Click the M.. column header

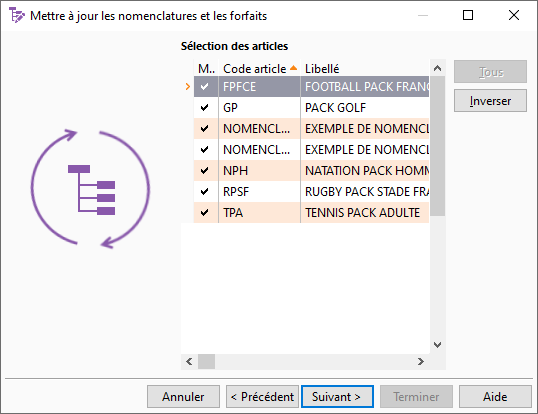206,69
